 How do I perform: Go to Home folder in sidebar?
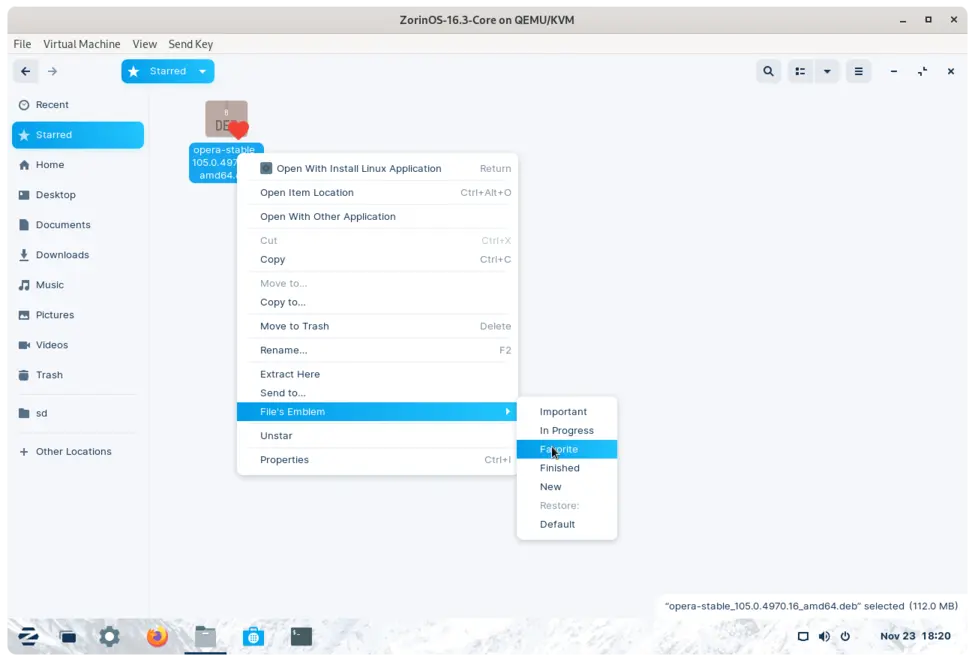[78, 165]
